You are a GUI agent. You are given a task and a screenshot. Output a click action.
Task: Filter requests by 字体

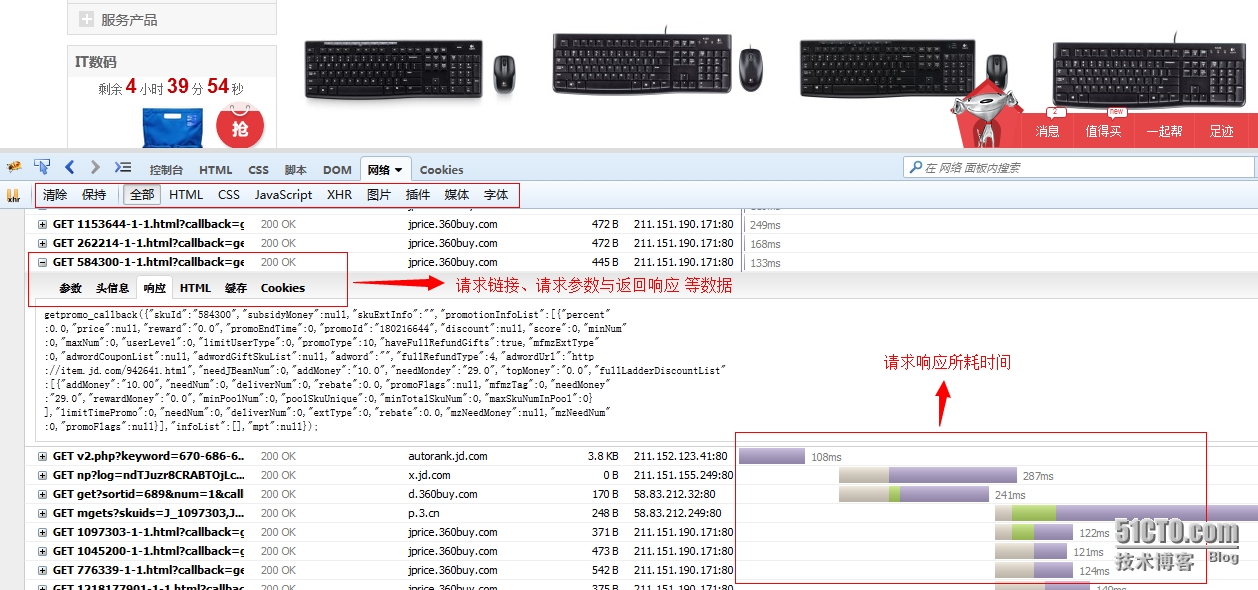tap(496, 195)
